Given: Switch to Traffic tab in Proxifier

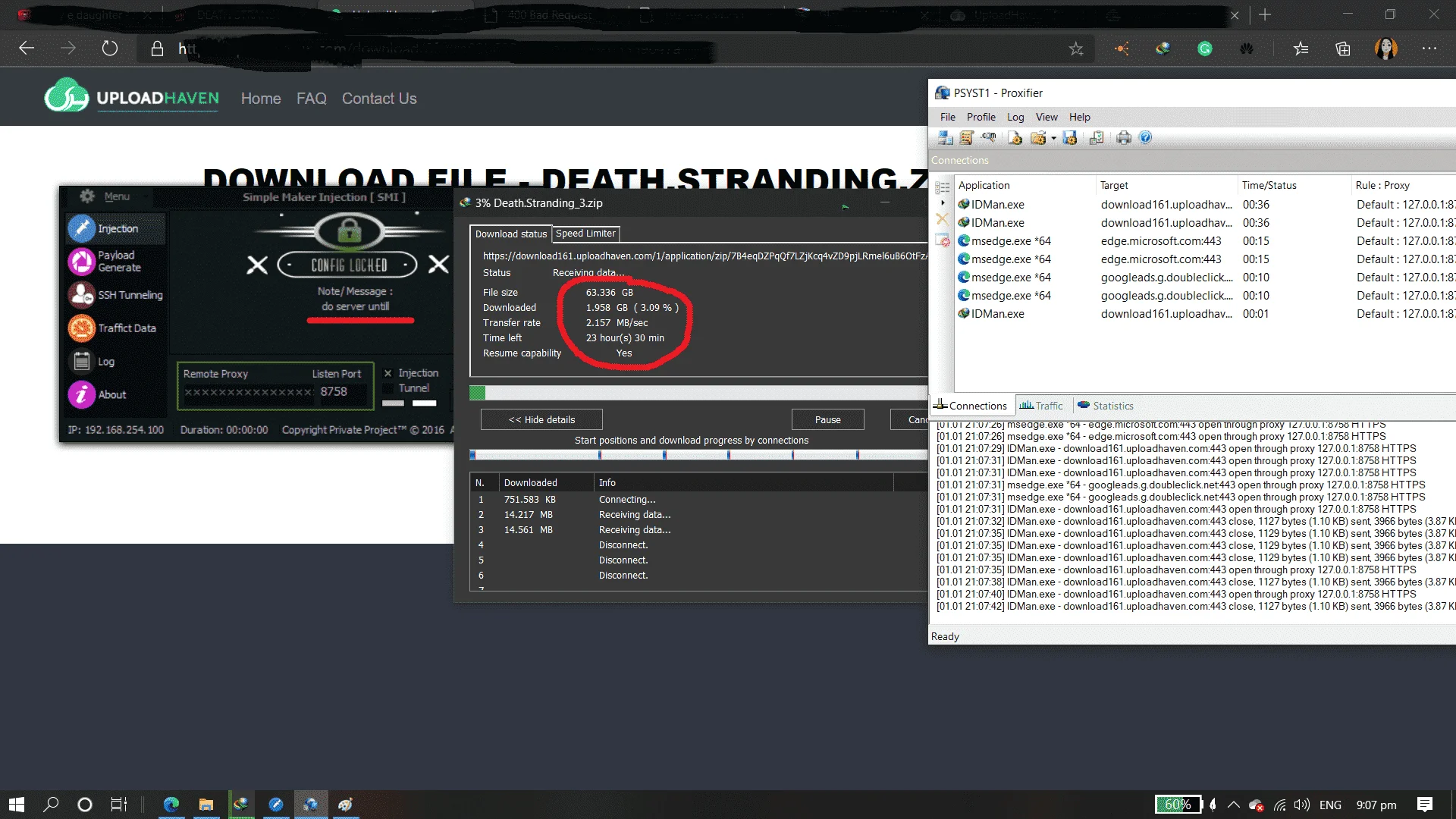Looking at the screenshot, I should 1041,406.
